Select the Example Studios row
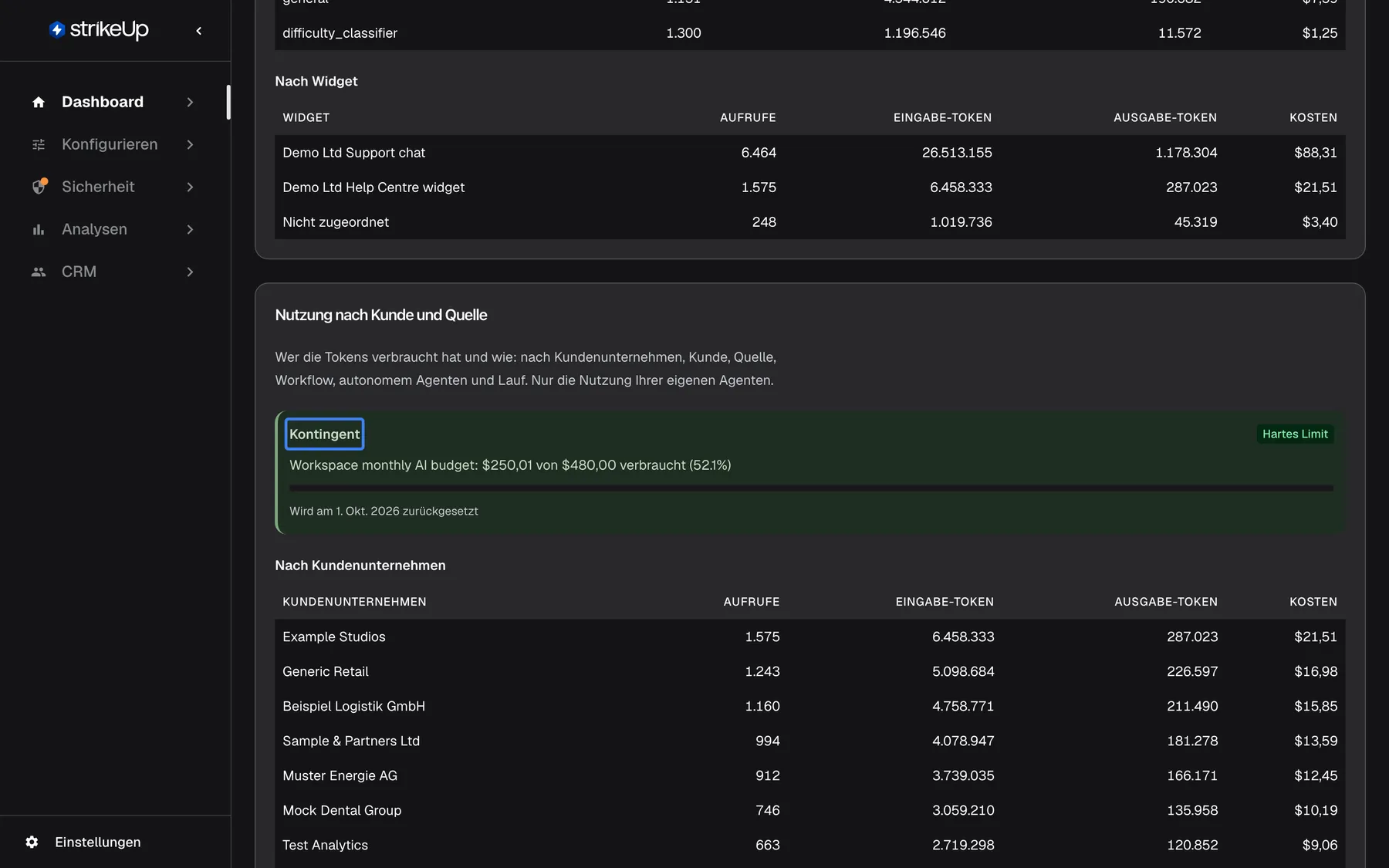Screen dimensions: 1389x868 (810, 637)
